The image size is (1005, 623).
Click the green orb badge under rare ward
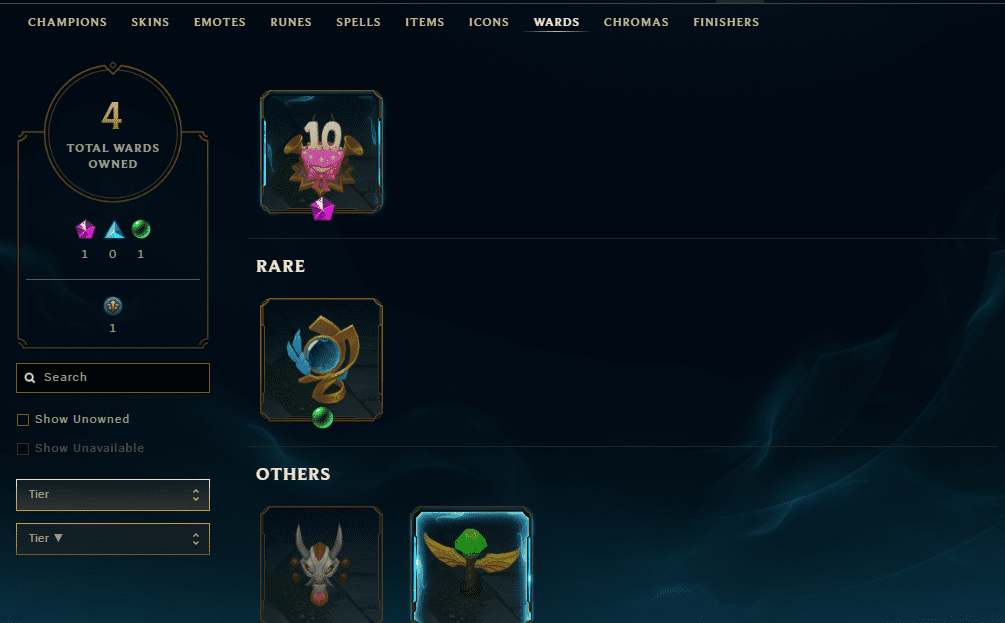322,417
